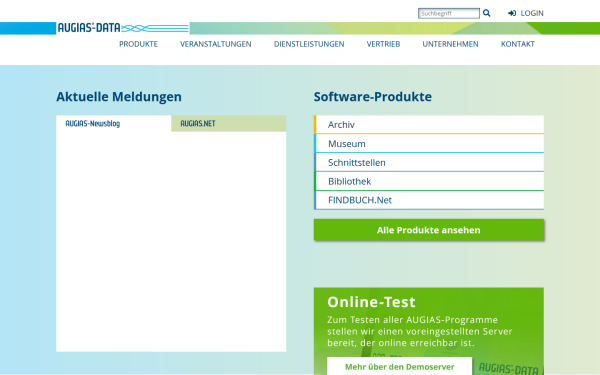
Task: Select the Archiv product entry
Action: [429, 125]
